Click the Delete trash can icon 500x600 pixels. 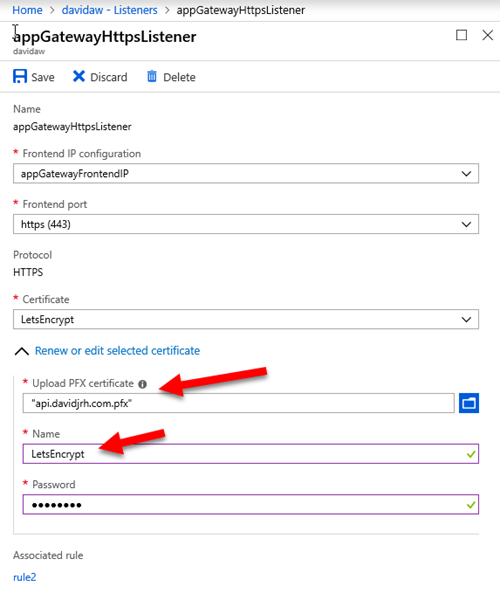152,76
